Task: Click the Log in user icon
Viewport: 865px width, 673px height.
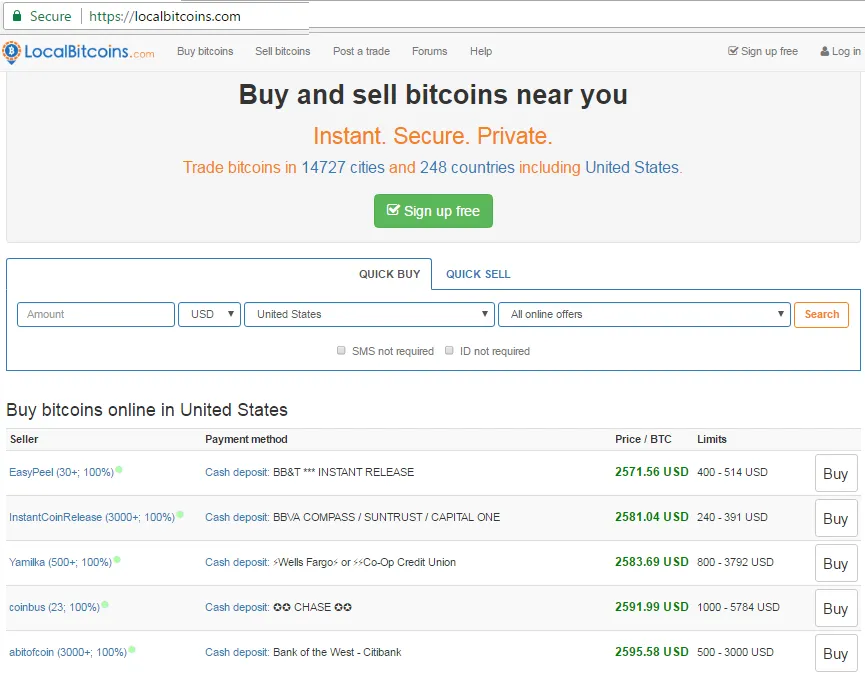Action: (825, 51)
